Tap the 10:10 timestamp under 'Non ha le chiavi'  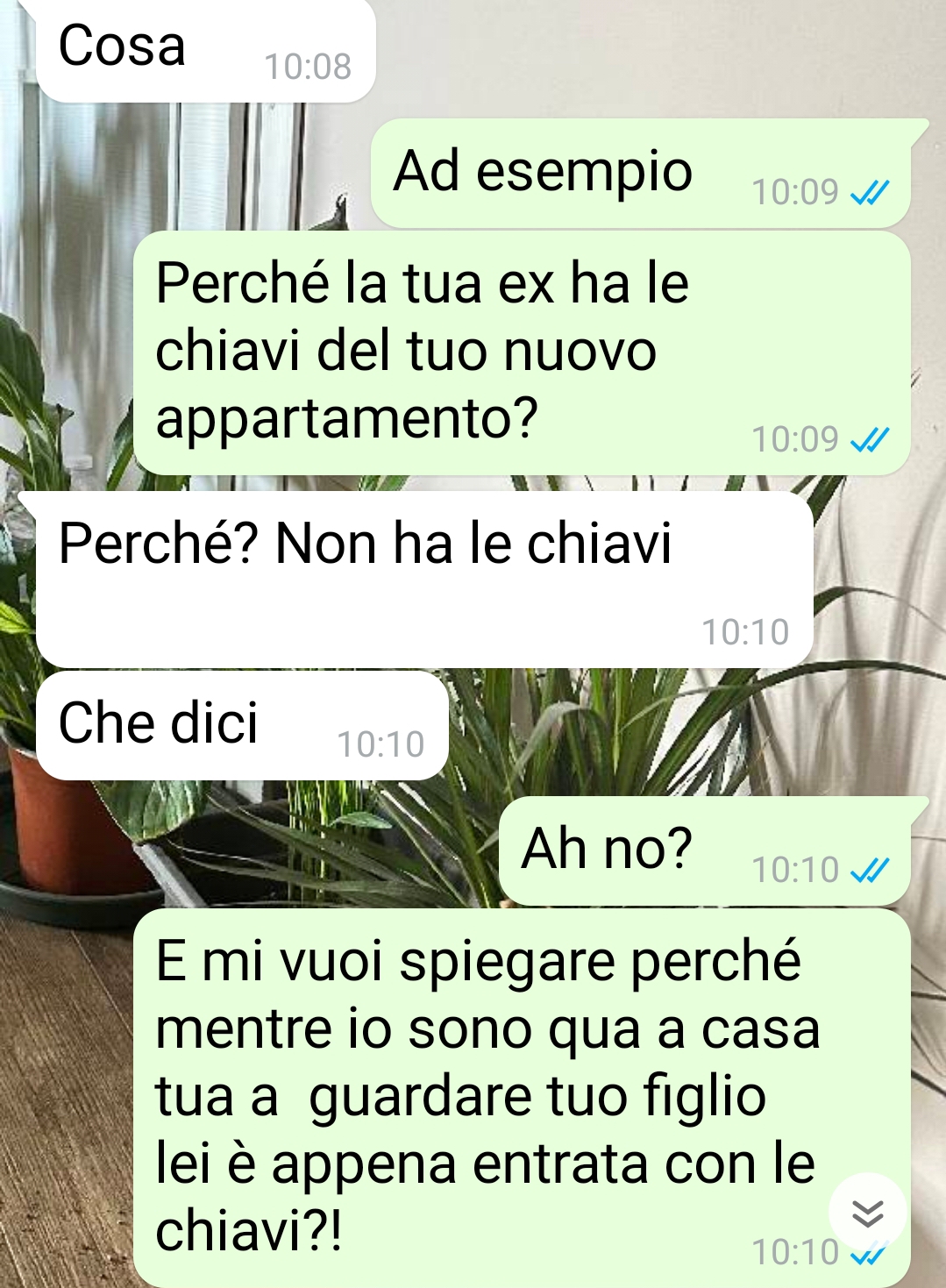(x=745, y=632)
